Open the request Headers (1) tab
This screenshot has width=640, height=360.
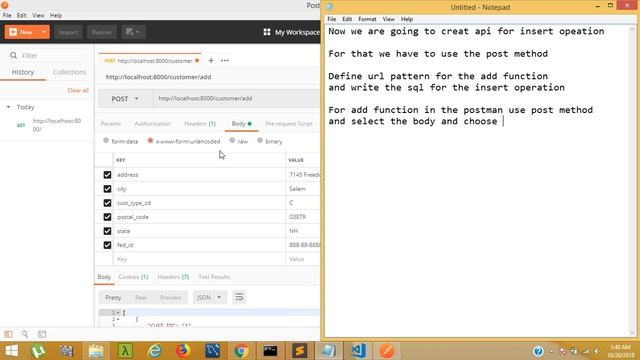pos(200,124)
